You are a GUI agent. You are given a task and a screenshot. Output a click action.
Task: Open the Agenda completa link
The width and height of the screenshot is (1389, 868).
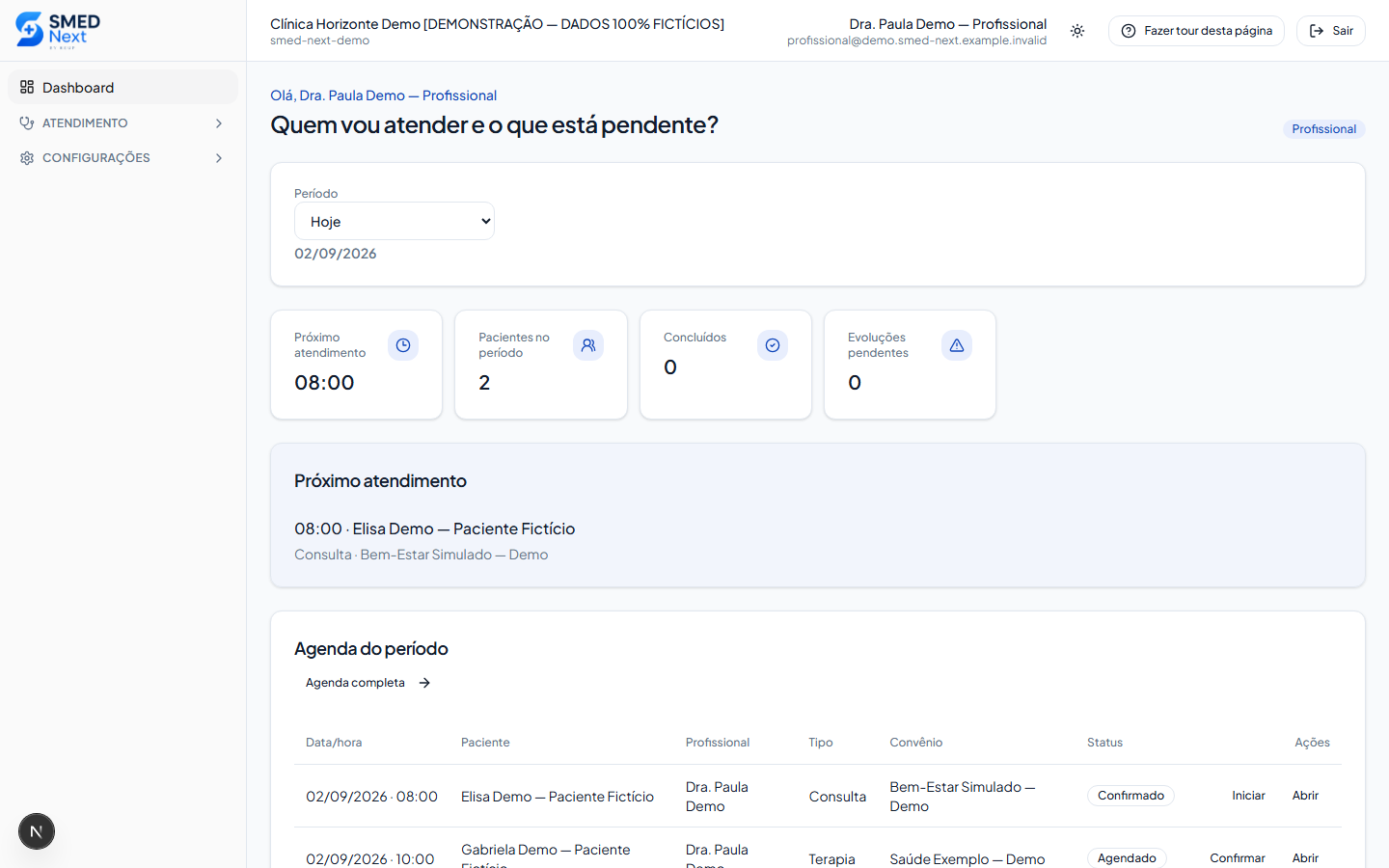(x=368, y=683)
